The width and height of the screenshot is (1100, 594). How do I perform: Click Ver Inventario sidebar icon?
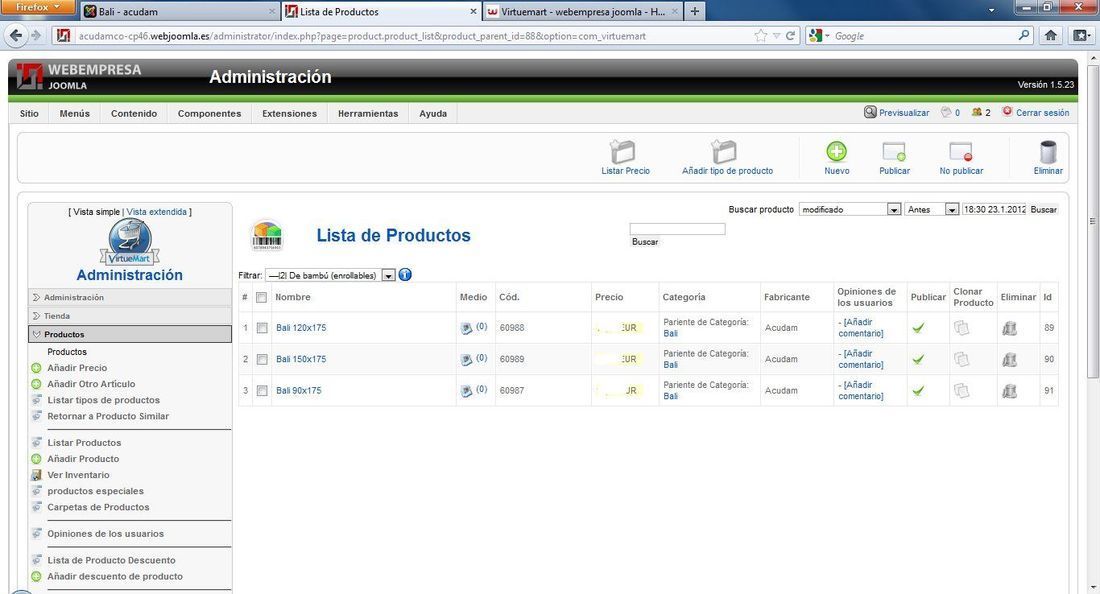coord(36,475)
